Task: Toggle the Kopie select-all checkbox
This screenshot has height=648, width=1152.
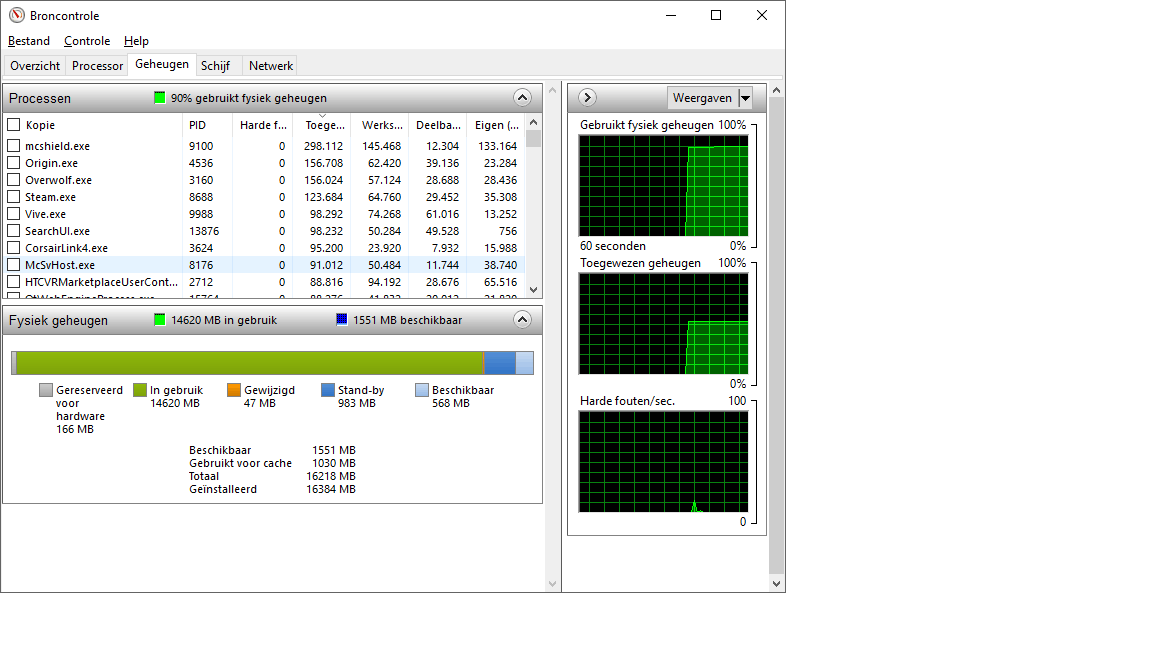Action: [15, 124]
